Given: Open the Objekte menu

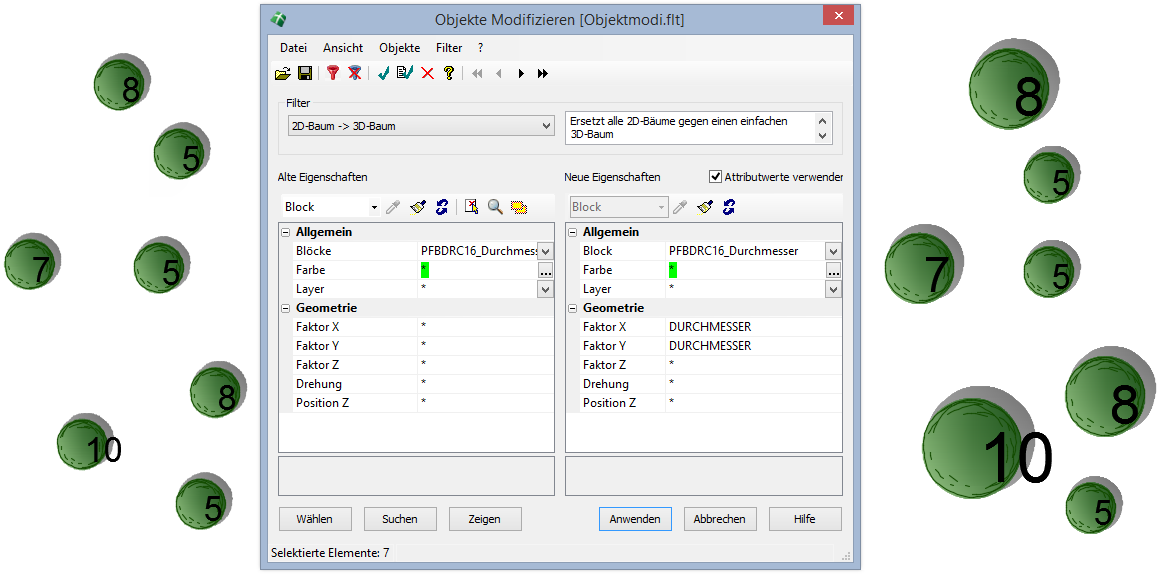Looking at the screenshot, I should click(x=399, y=48).
